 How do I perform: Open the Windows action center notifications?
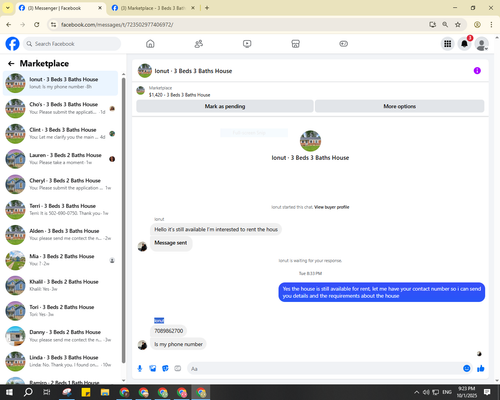click(x=487, y=392)
